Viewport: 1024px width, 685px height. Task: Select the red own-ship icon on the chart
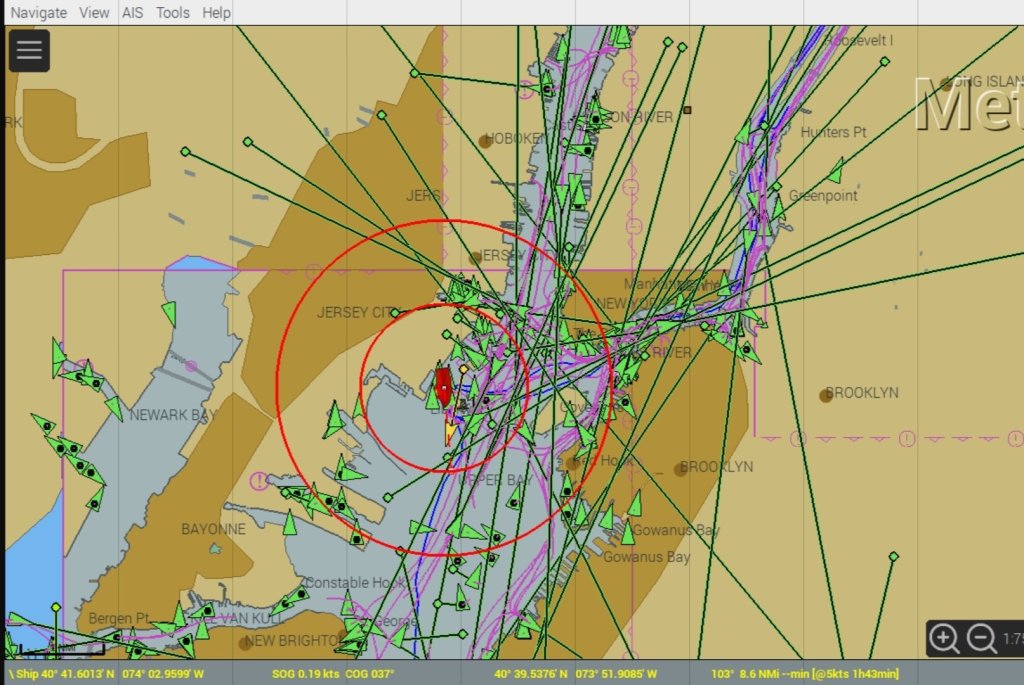click(x=443, y=386)
